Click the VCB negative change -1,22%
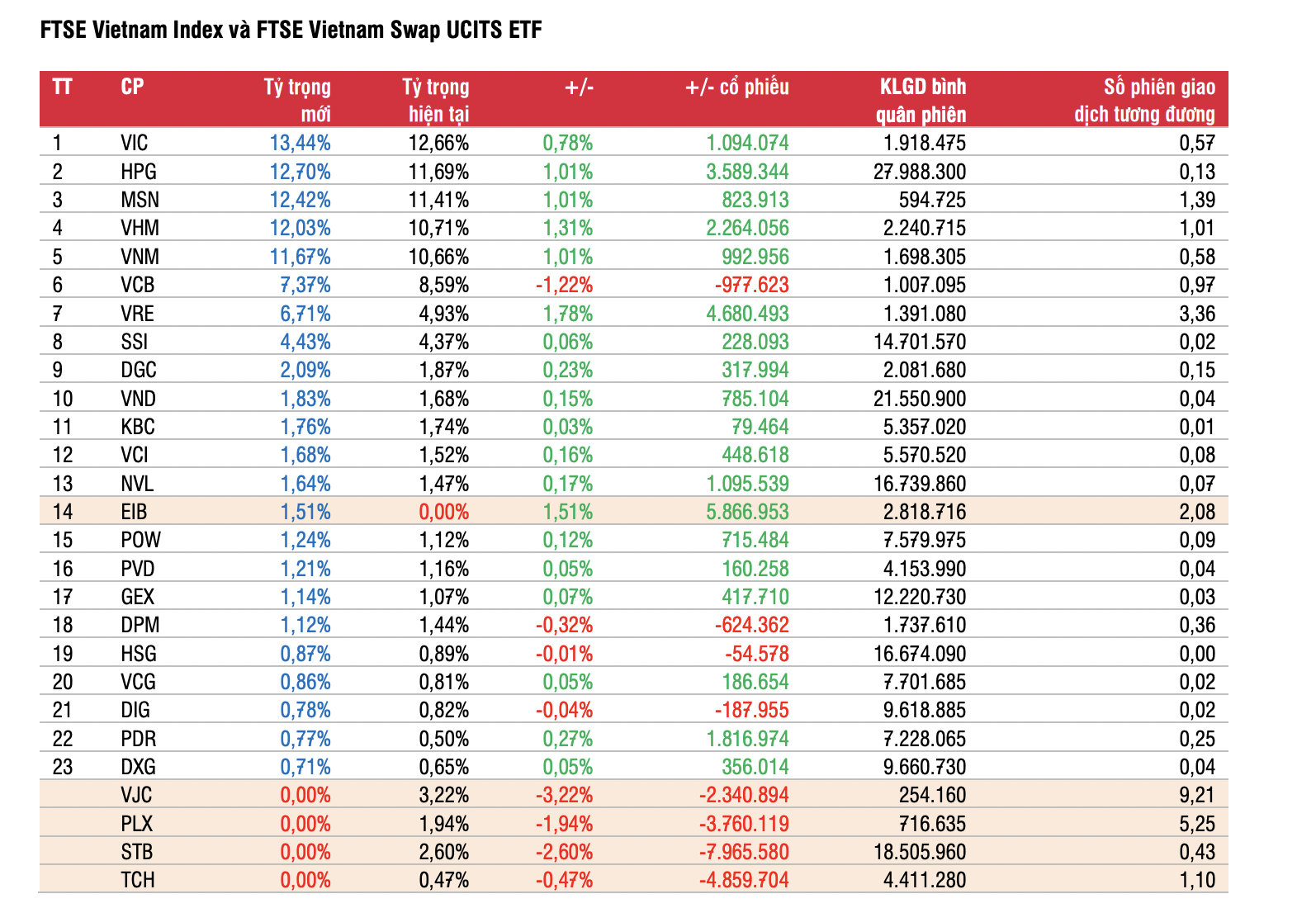Image resolution: width=1316 pixels, height=908 pixels. 564,285
